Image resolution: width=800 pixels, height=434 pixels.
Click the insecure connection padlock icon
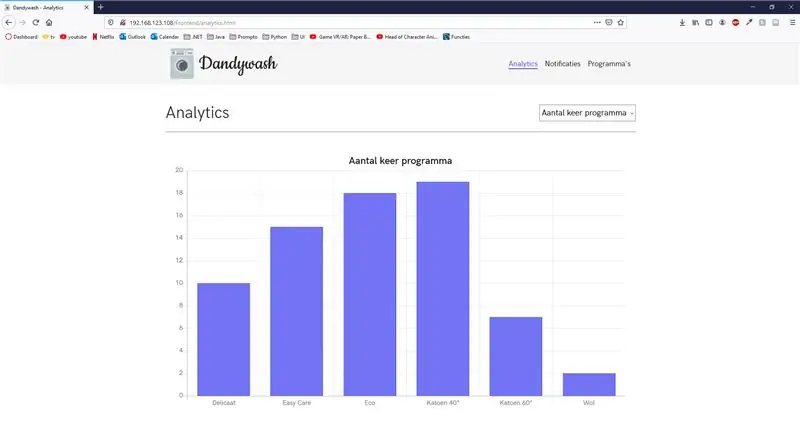[122, 22]
